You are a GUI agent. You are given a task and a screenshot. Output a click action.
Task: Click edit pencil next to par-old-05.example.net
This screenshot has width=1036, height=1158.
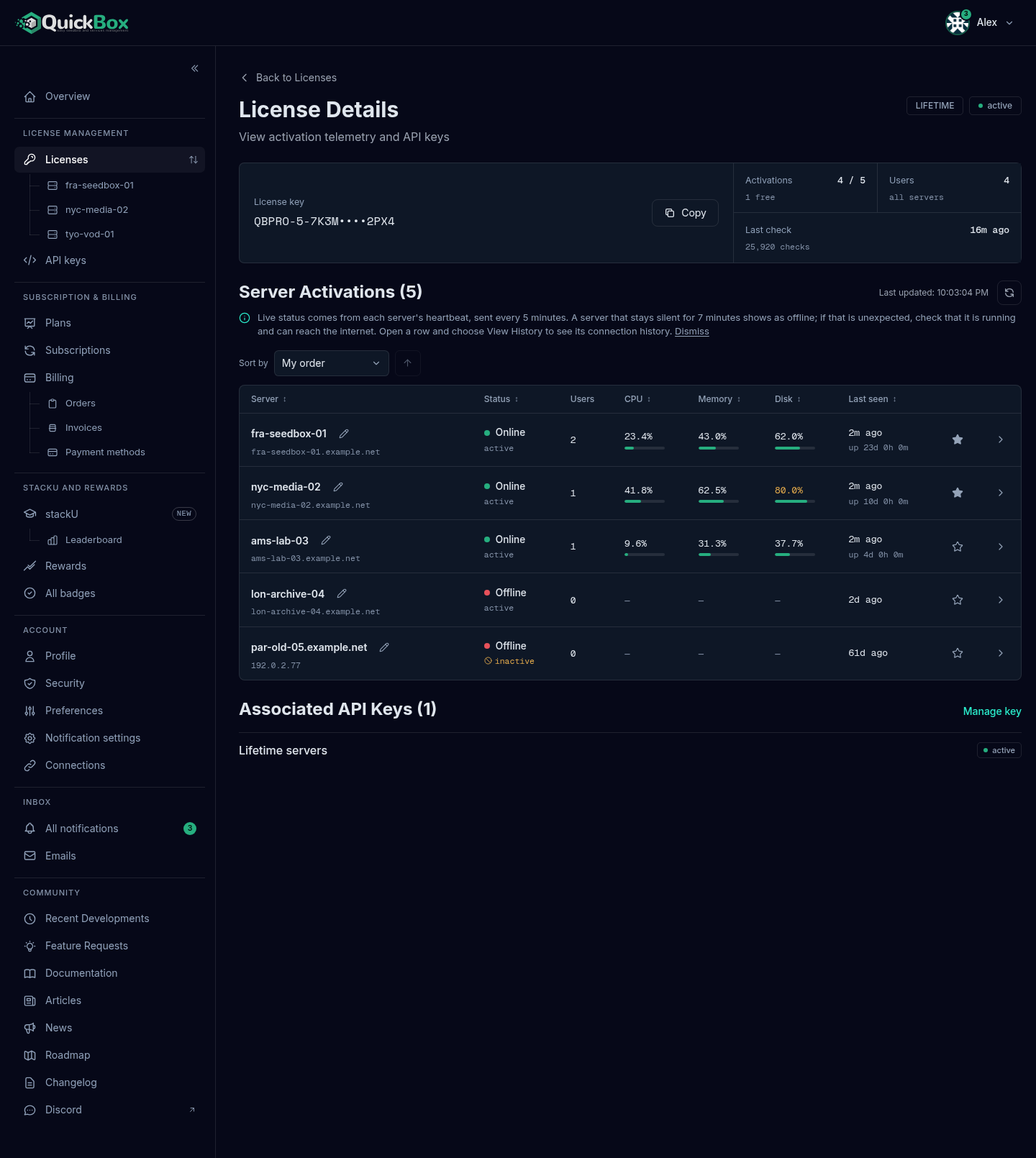coord(384,647)
